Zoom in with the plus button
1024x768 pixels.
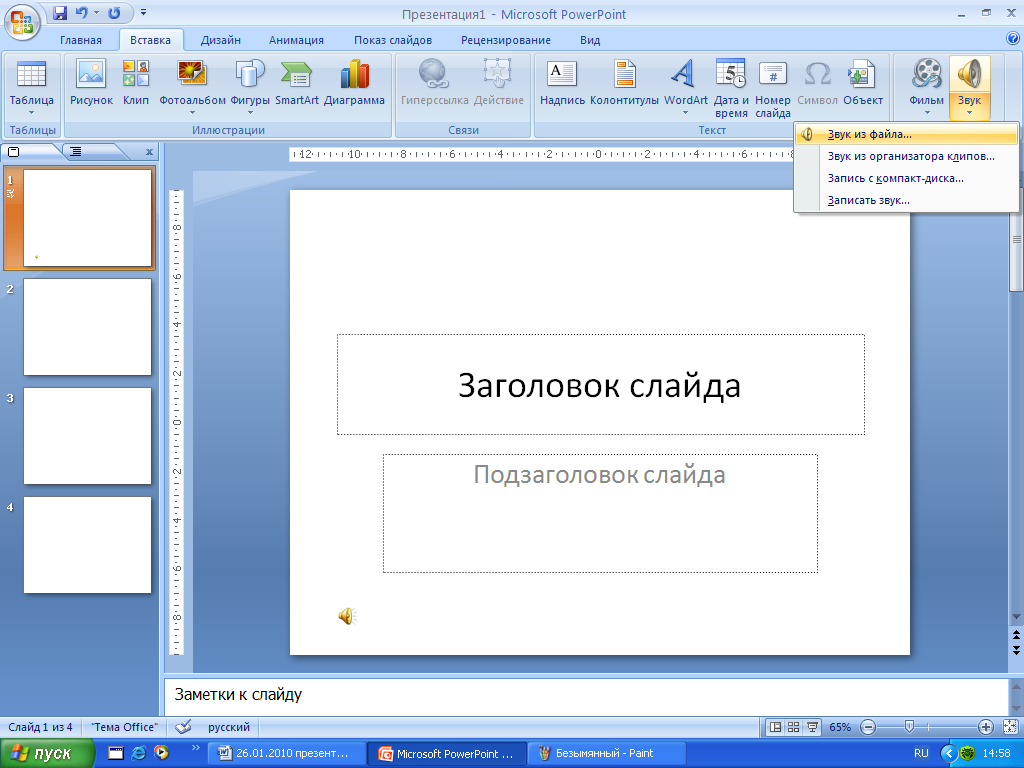986,727
